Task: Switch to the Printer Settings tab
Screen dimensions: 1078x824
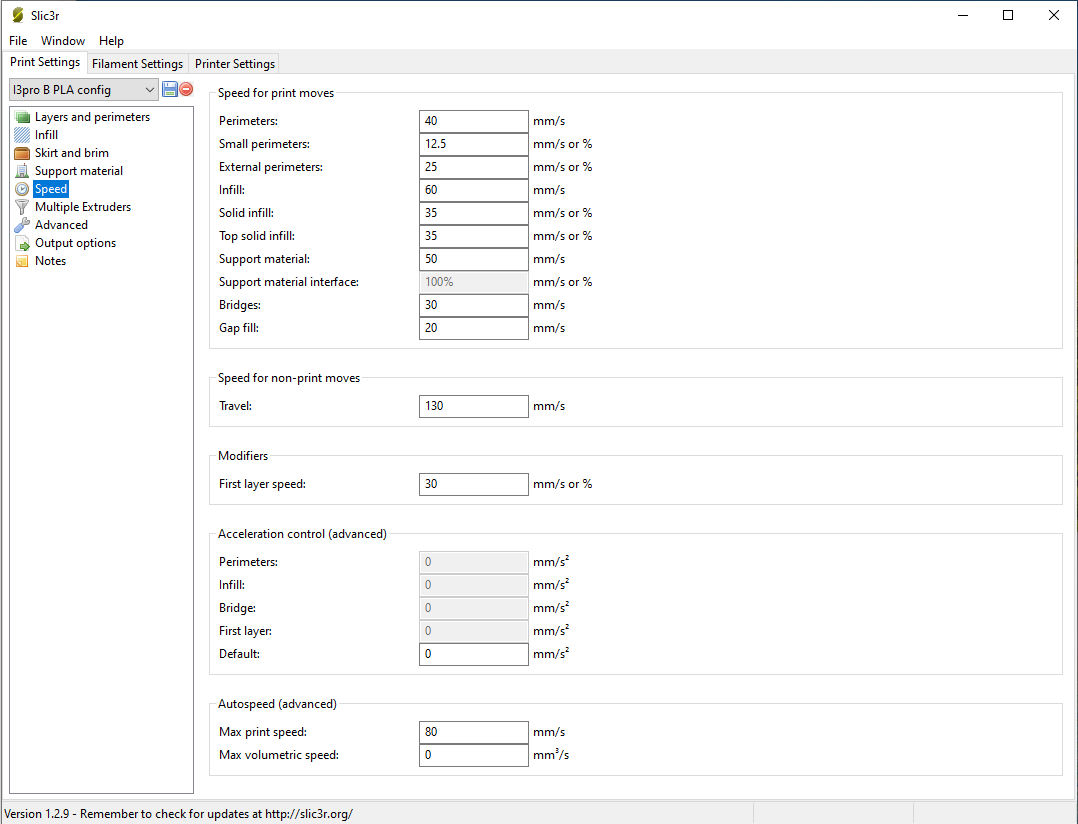Action: pyautogui.click(x=235, y=64)
